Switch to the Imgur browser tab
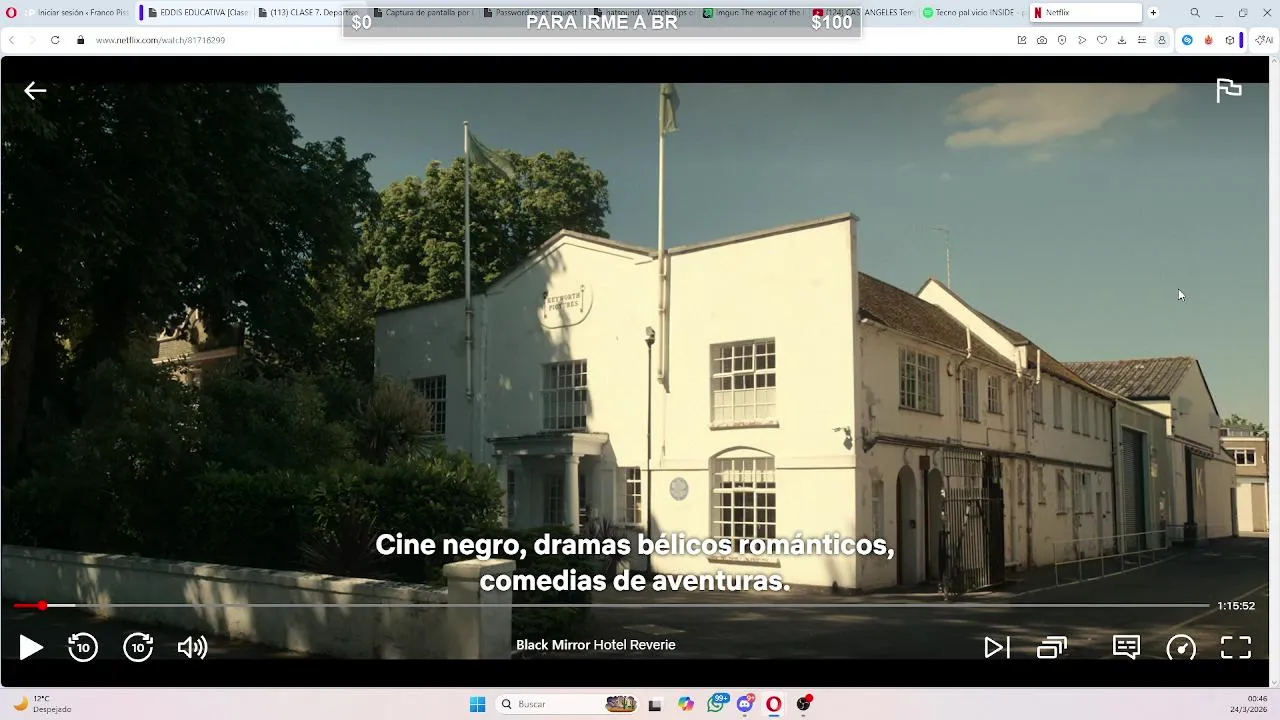 tap(752, 13)
